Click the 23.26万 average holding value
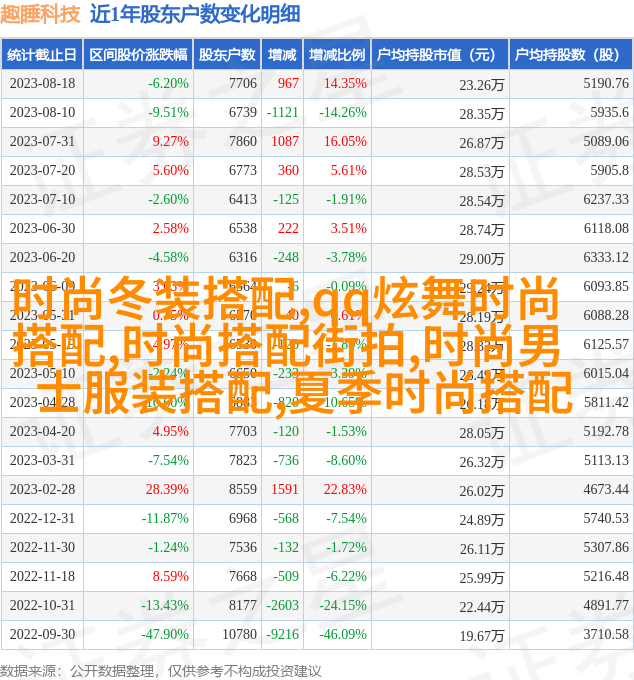Viewport: 634px width, 680px height. point(482,85)
